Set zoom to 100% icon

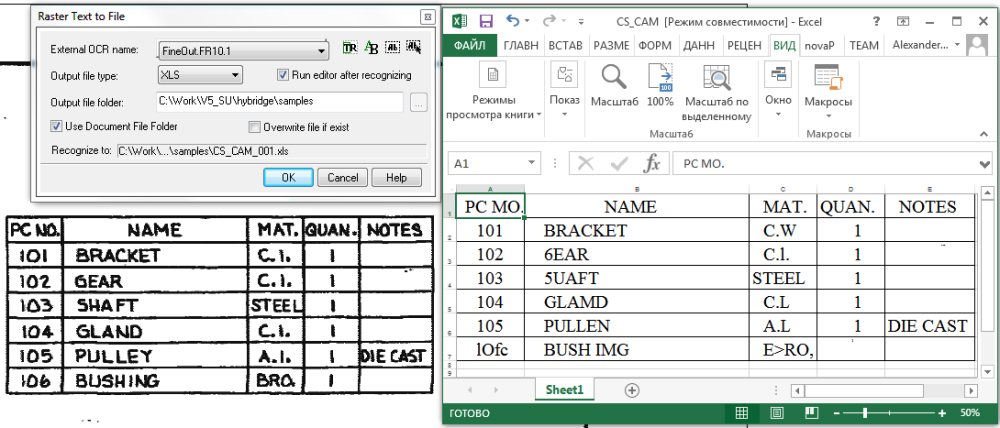pyautogui.click(x=660, y=77)
